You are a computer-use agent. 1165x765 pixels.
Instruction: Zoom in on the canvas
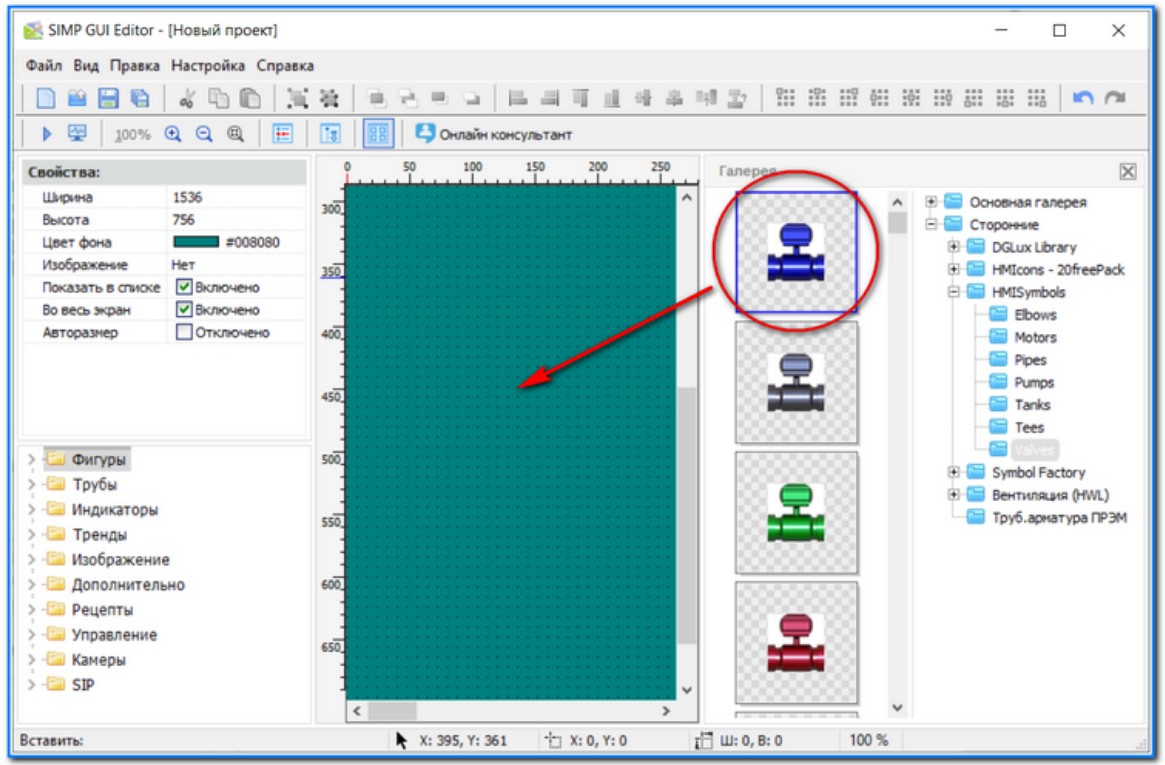point(173,134)
